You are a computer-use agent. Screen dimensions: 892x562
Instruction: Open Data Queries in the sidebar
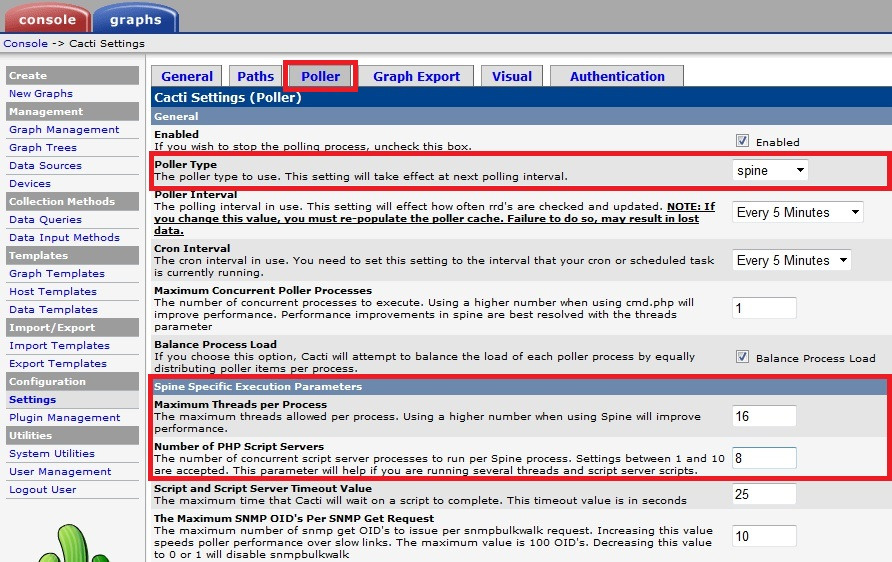(46, 220)
